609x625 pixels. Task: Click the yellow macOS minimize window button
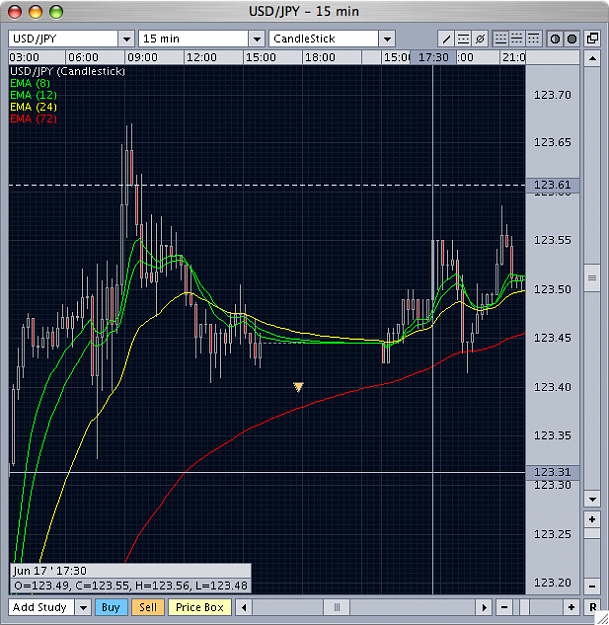coord(35,12)
